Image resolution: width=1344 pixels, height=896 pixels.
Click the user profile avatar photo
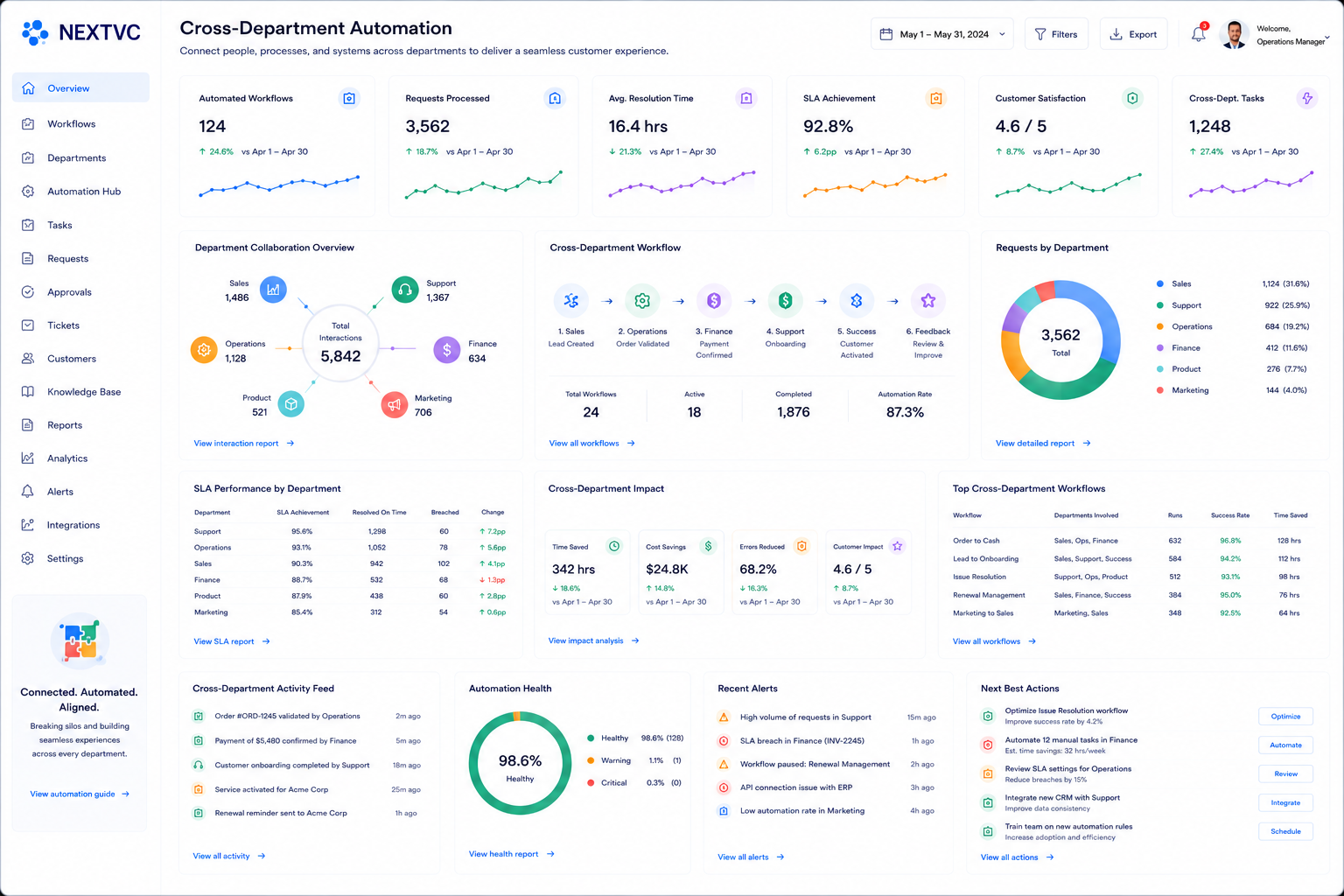[x=1234, y=34]
